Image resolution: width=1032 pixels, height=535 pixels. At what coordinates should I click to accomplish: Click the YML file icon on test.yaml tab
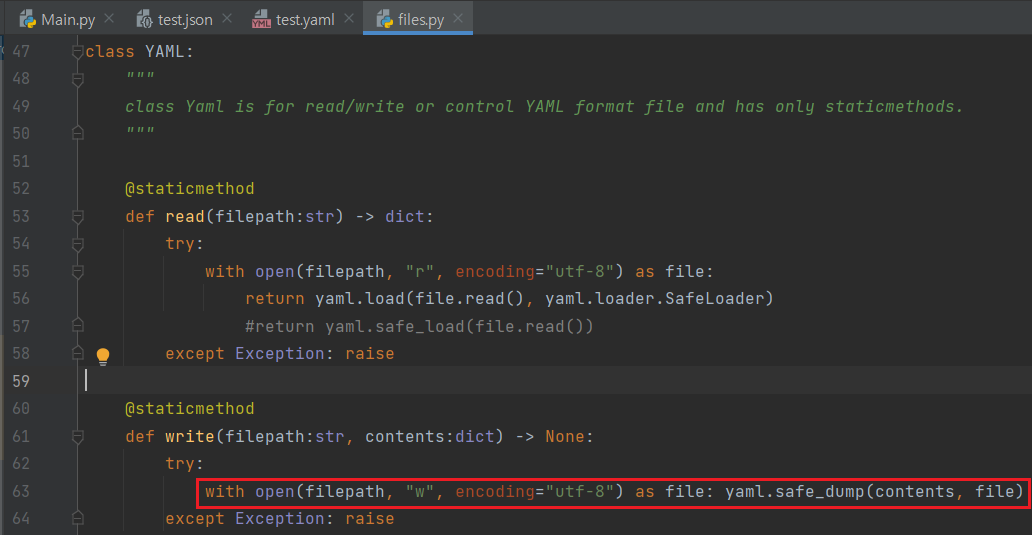pos(261,20)
